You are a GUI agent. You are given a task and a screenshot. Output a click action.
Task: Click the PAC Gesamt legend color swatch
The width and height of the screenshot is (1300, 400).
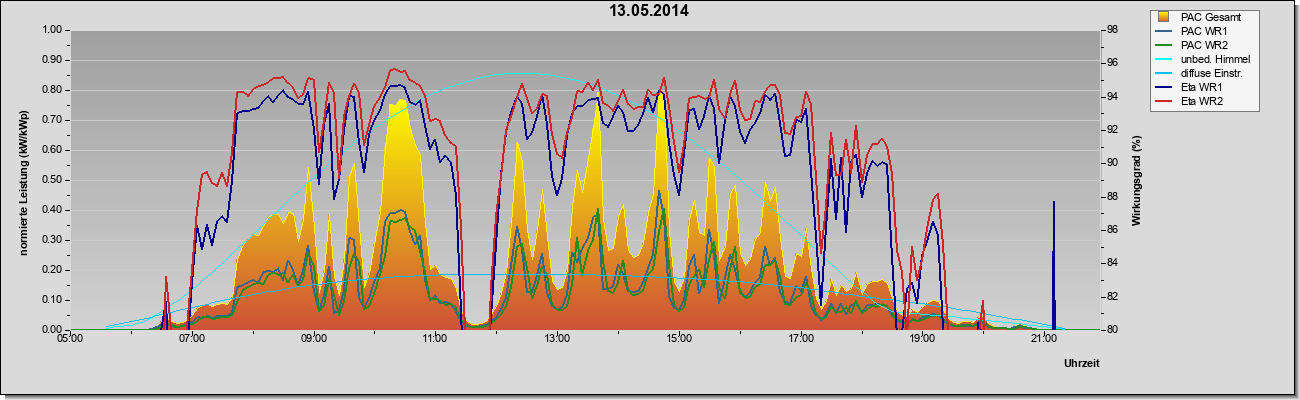click(x=1163, y=17)
